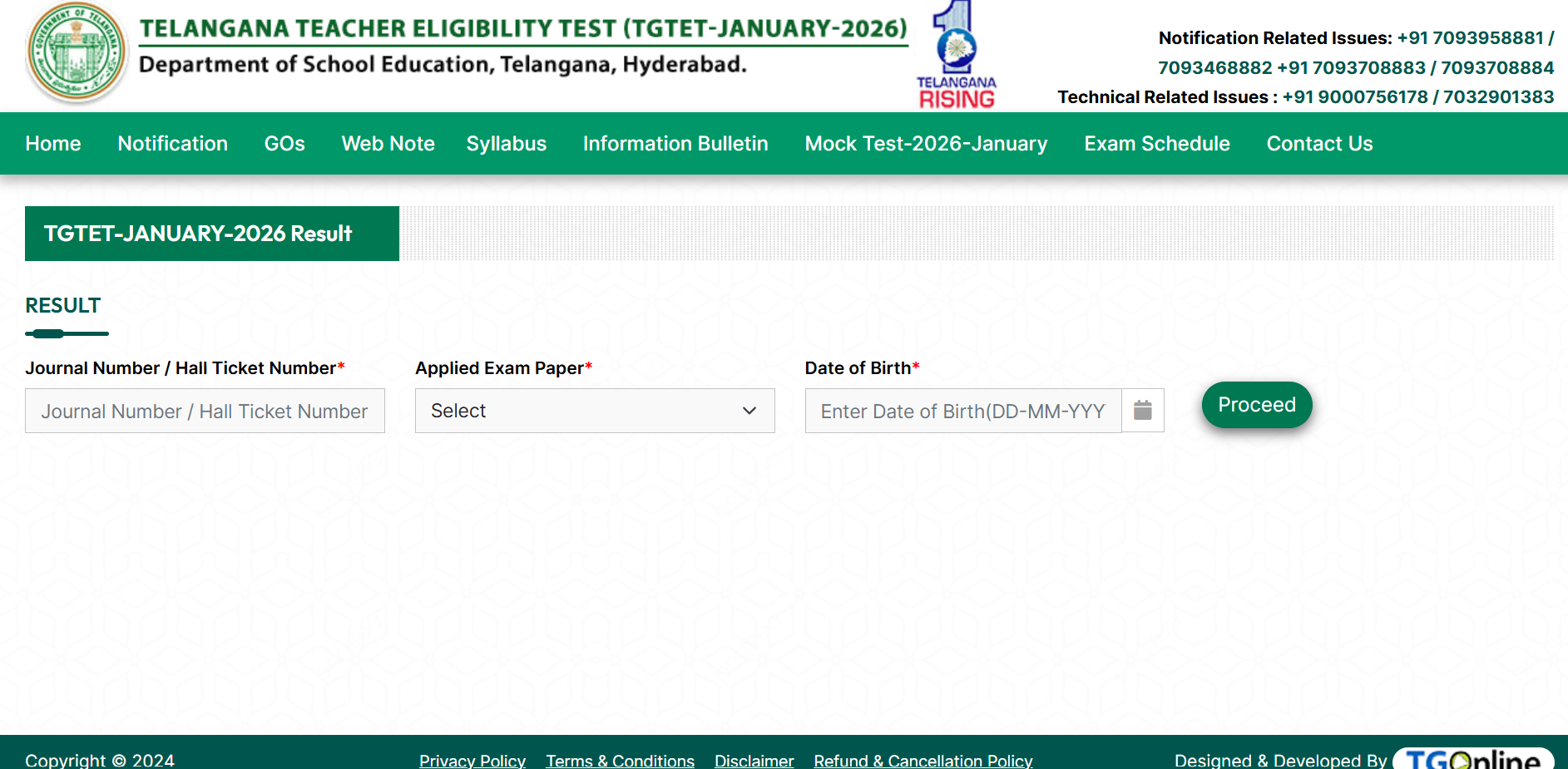Screen dimensions: 1568x769
Task: Open the Web Note page
Action: tap(388, 143)
